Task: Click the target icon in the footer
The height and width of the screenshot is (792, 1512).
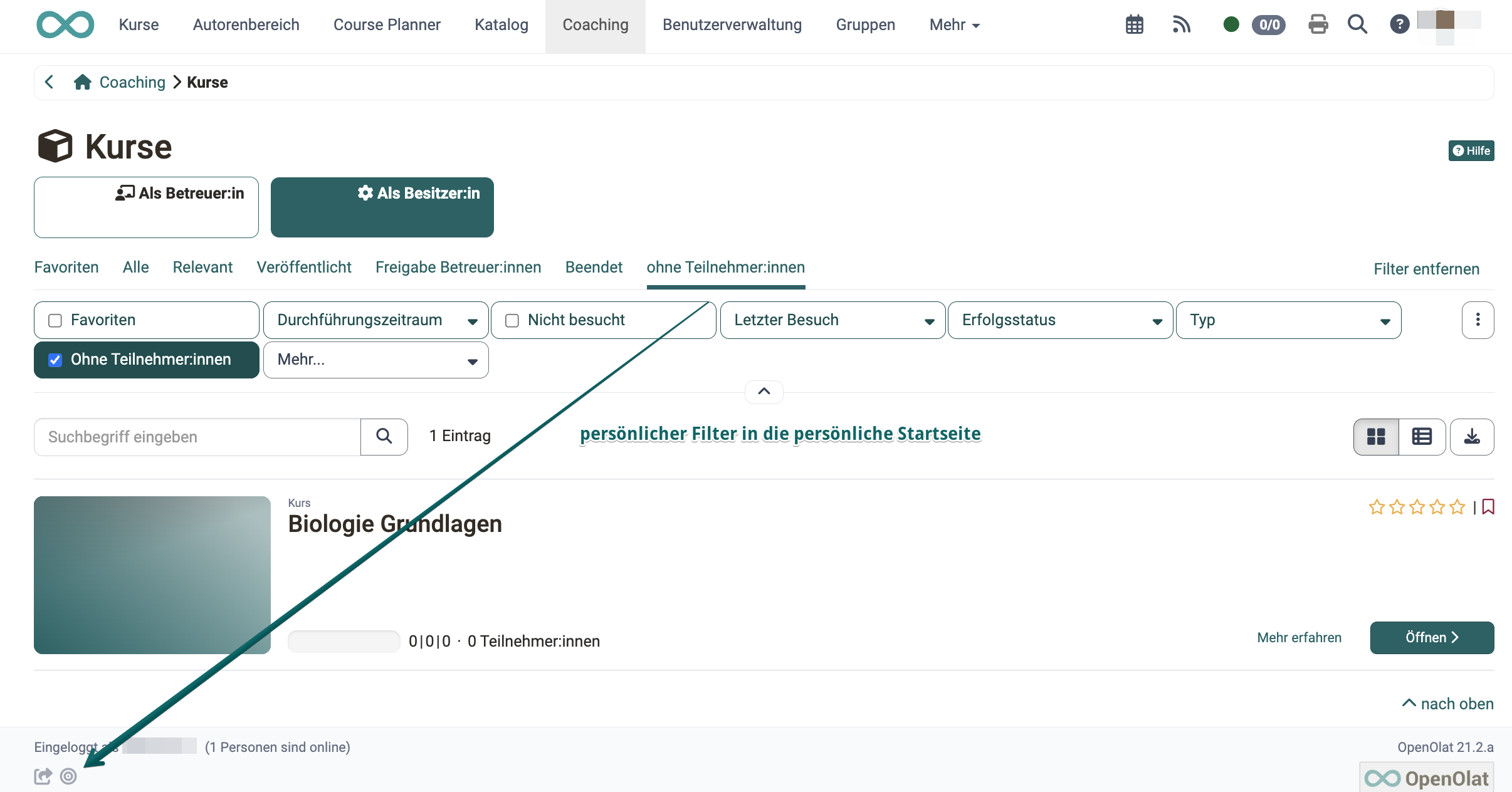Action: point(68,776)
